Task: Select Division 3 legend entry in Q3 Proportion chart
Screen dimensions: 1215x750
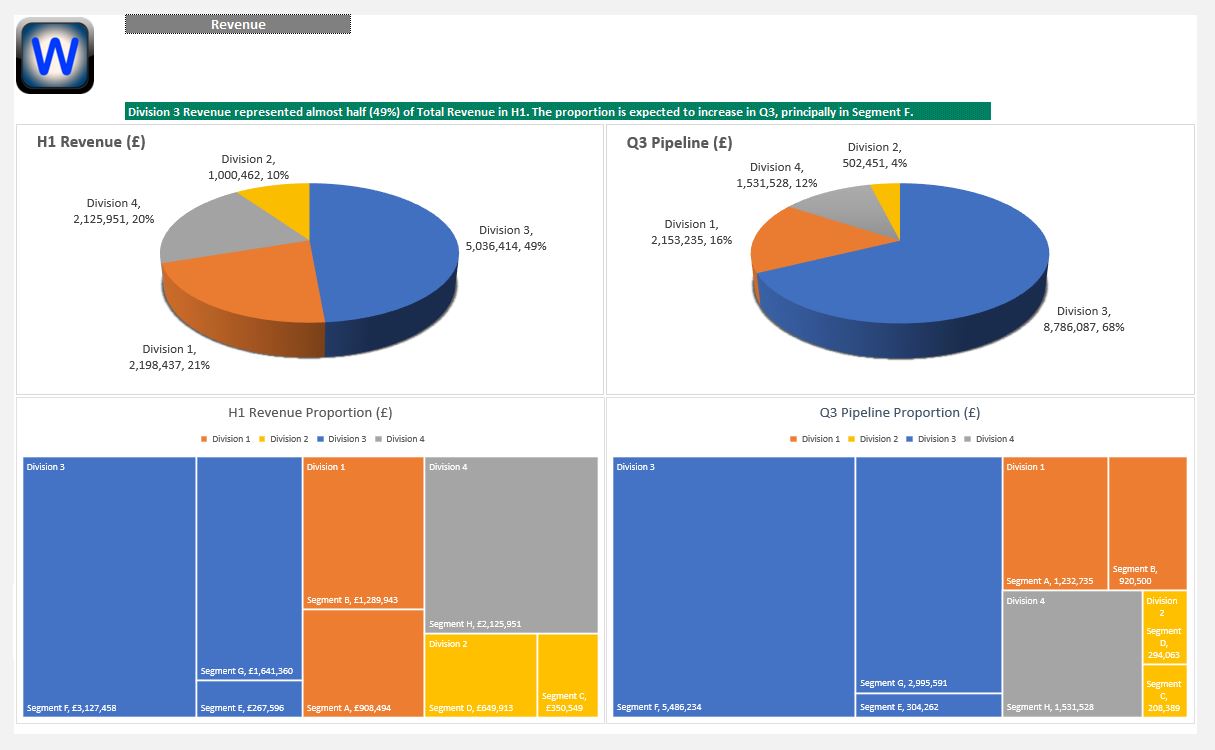Action: 936,439
